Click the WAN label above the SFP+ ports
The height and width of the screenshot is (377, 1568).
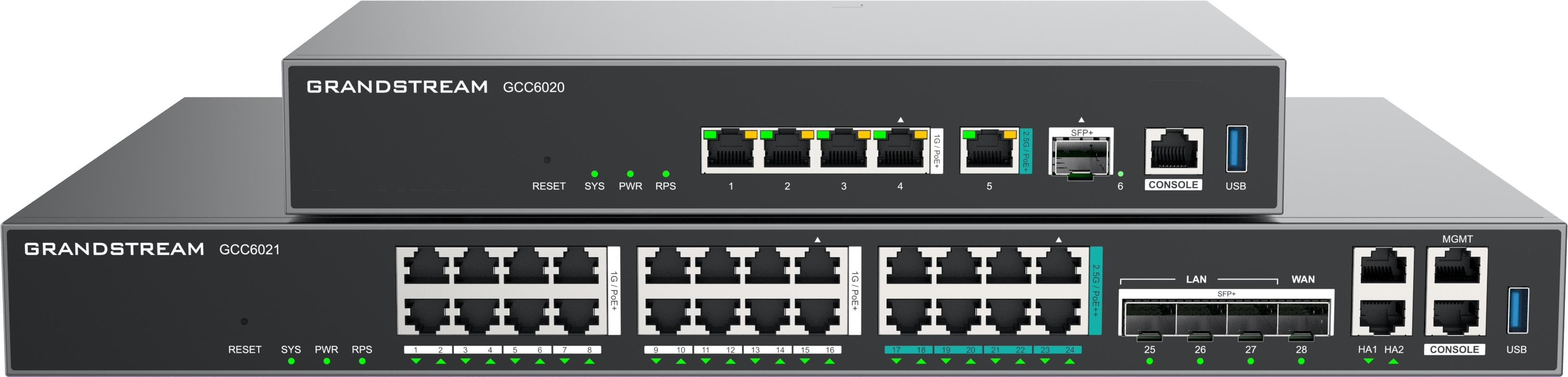pyautogui.click(x=1303, y=280)
